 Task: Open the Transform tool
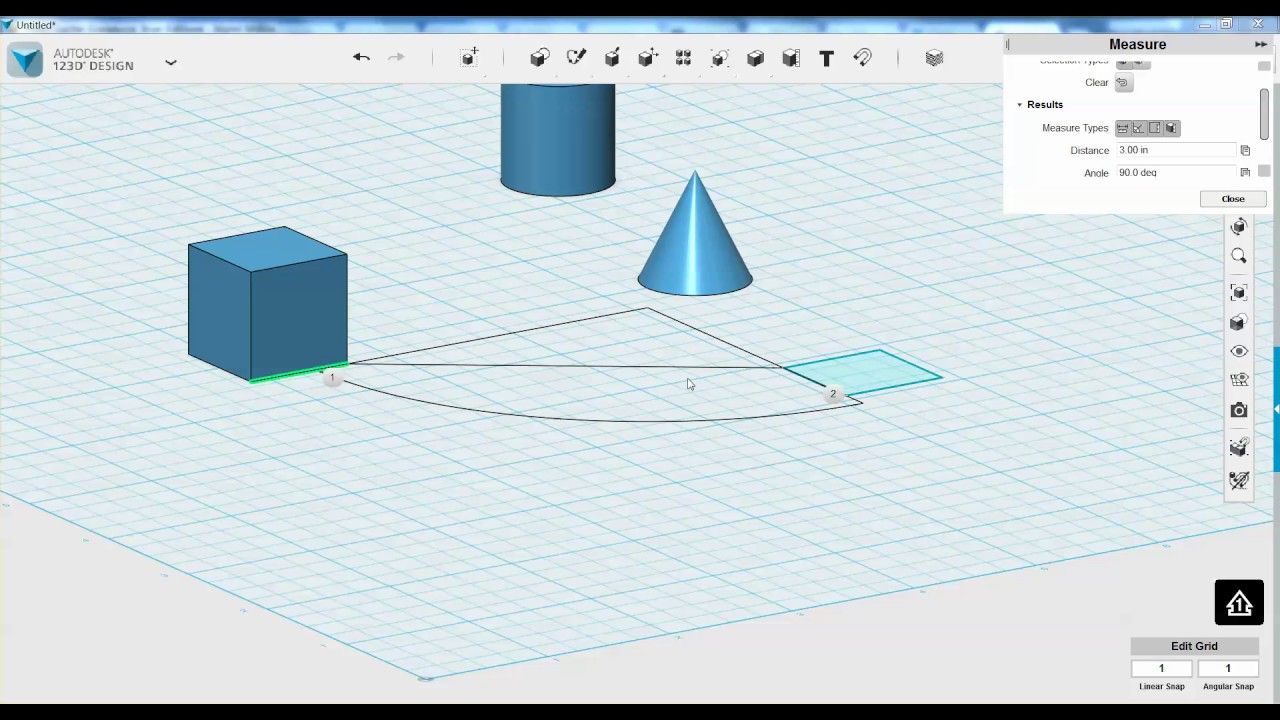pos(469,58)
